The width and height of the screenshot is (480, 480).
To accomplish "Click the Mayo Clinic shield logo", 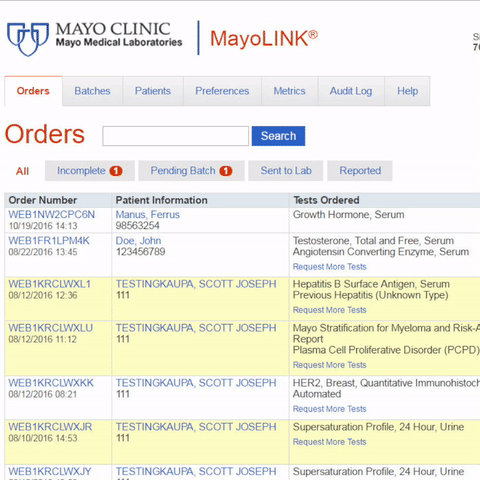I will click(x=28, y=39).
